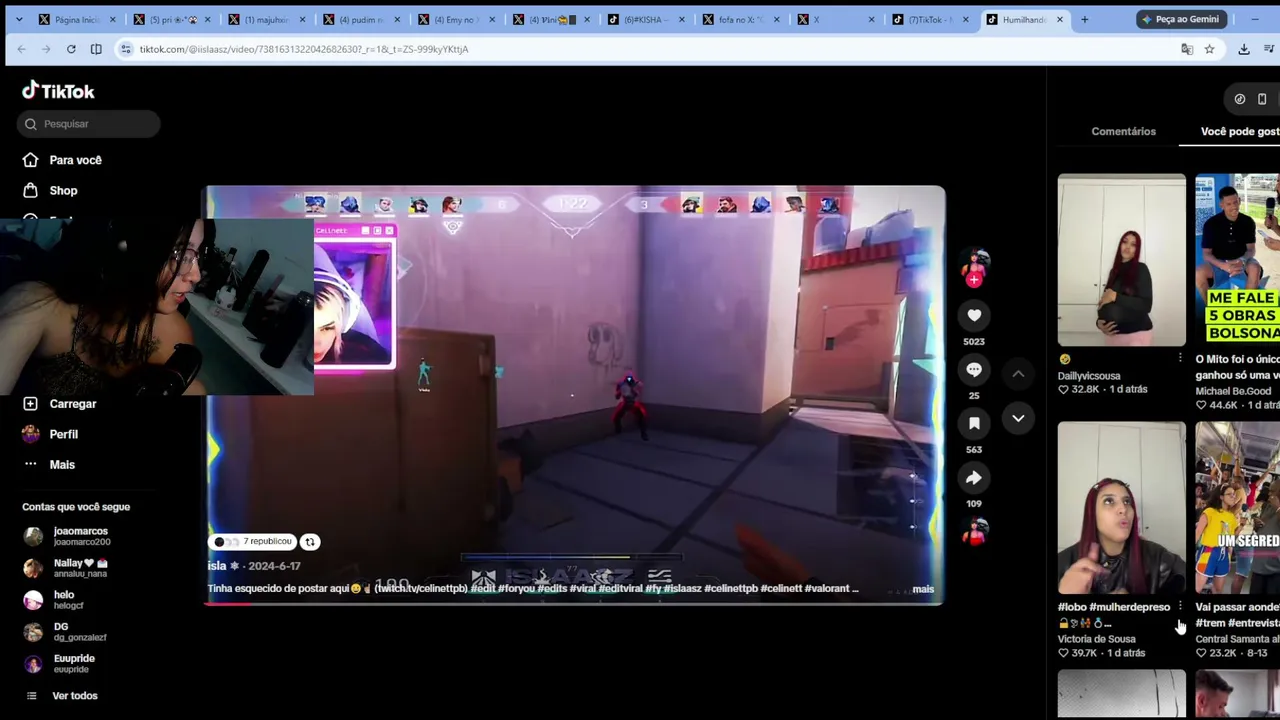Click the #celinettpb hashtag

coord(731,589)
